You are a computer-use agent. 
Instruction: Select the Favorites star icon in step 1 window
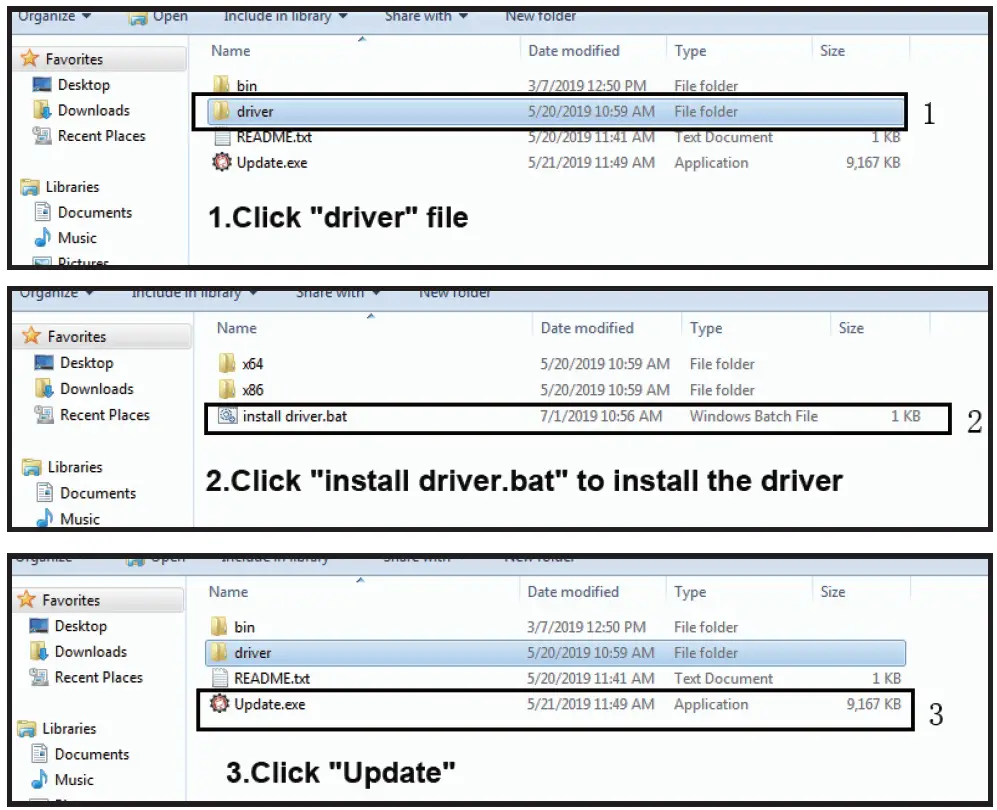click(29, 58)
